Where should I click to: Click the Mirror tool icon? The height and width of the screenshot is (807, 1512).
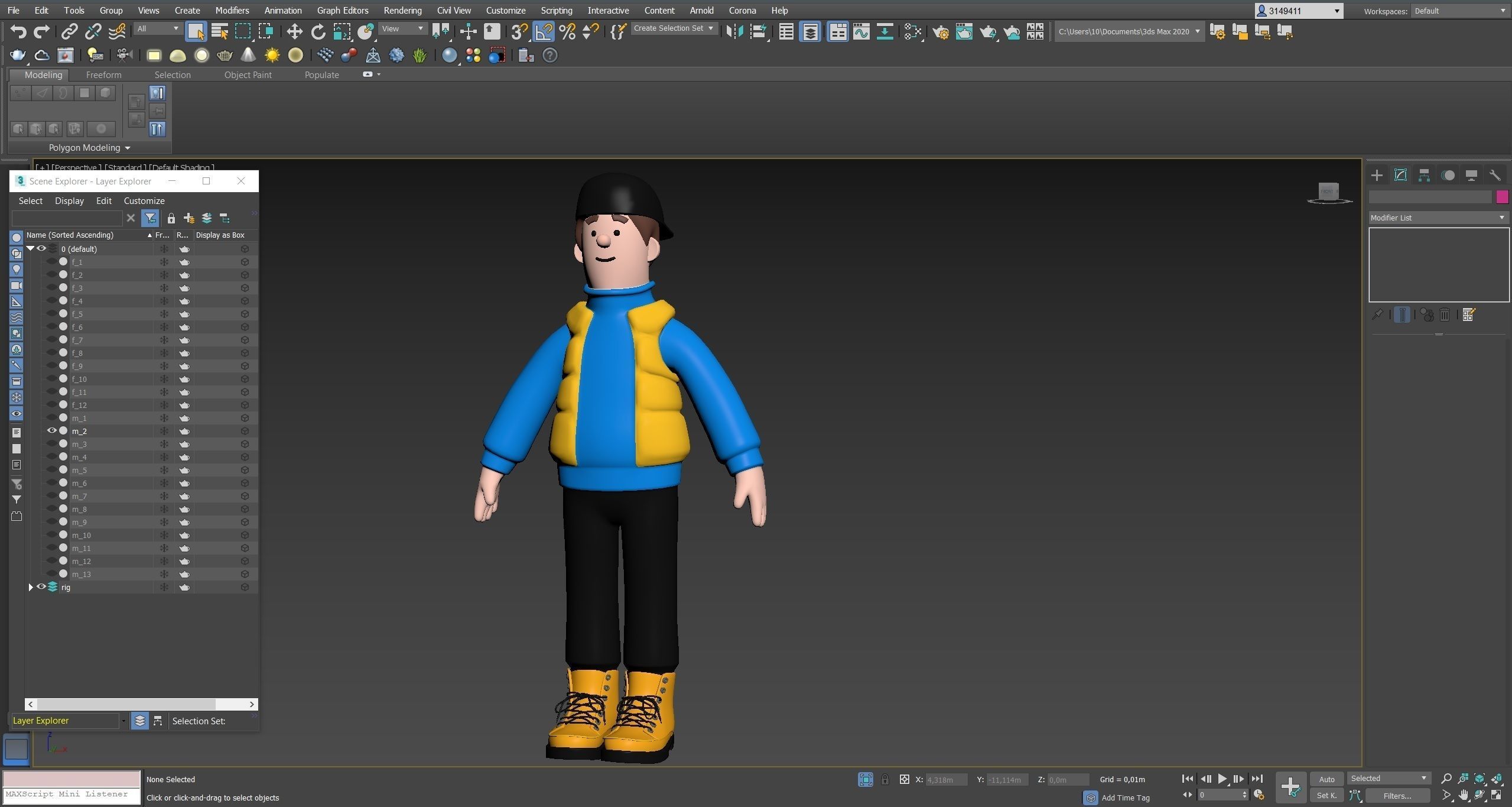click(x=734, y=31)
